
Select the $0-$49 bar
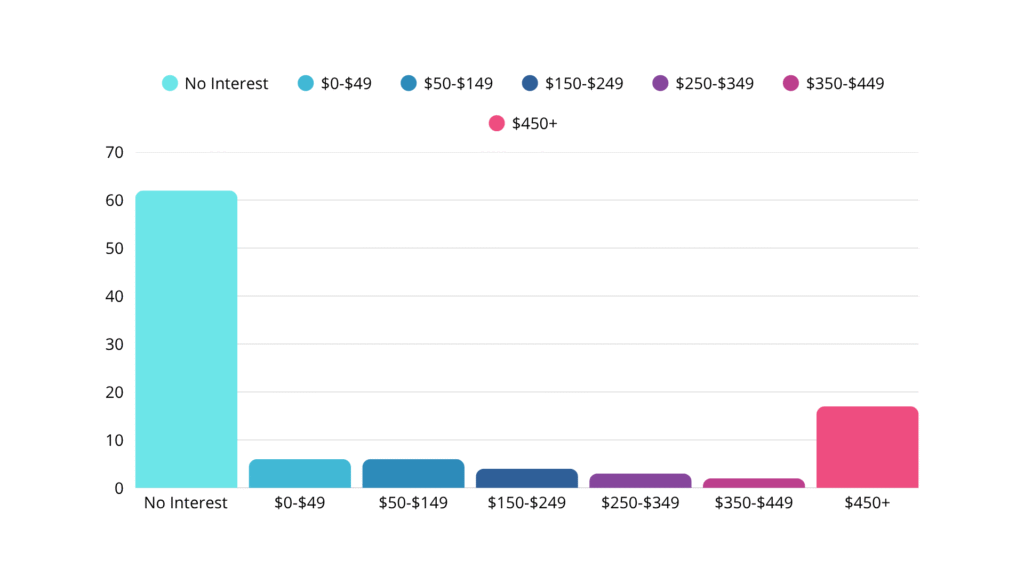point(300,474)
